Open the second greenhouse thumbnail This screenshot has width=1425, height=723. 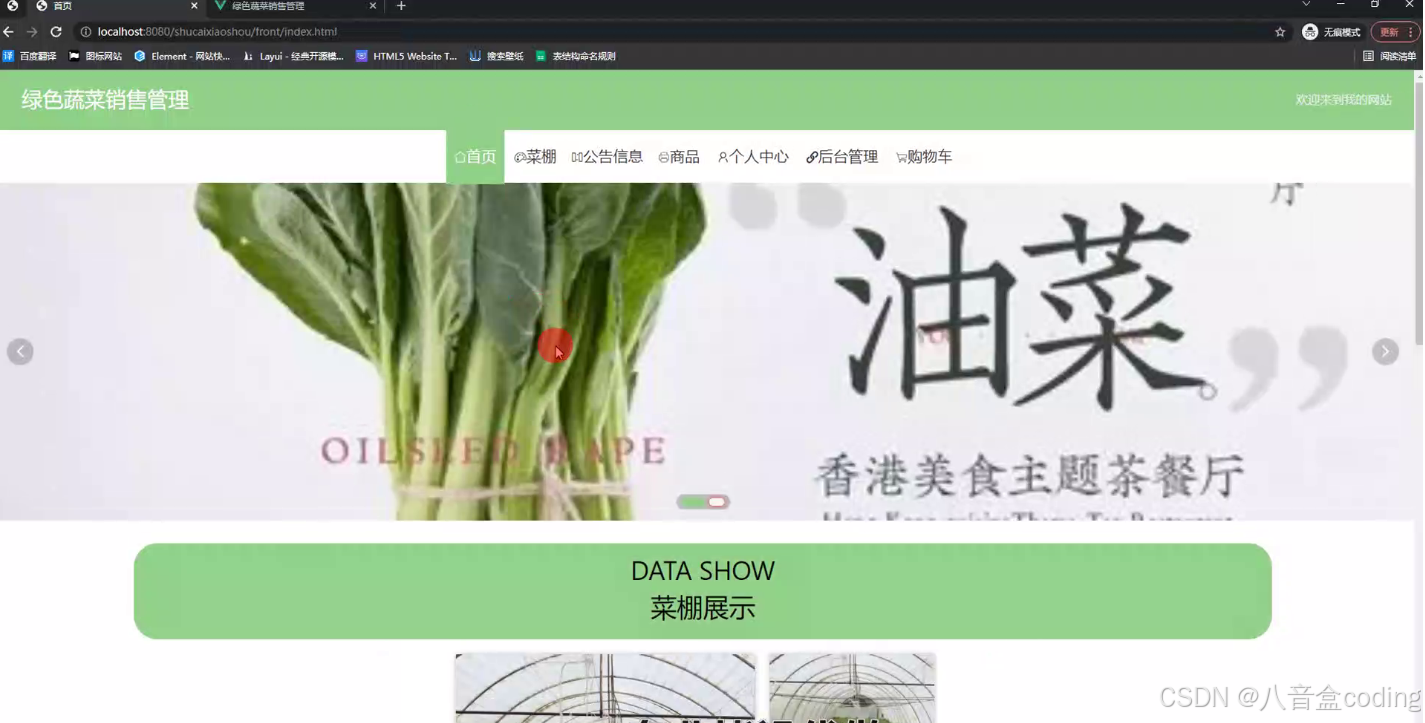(852, 688)
